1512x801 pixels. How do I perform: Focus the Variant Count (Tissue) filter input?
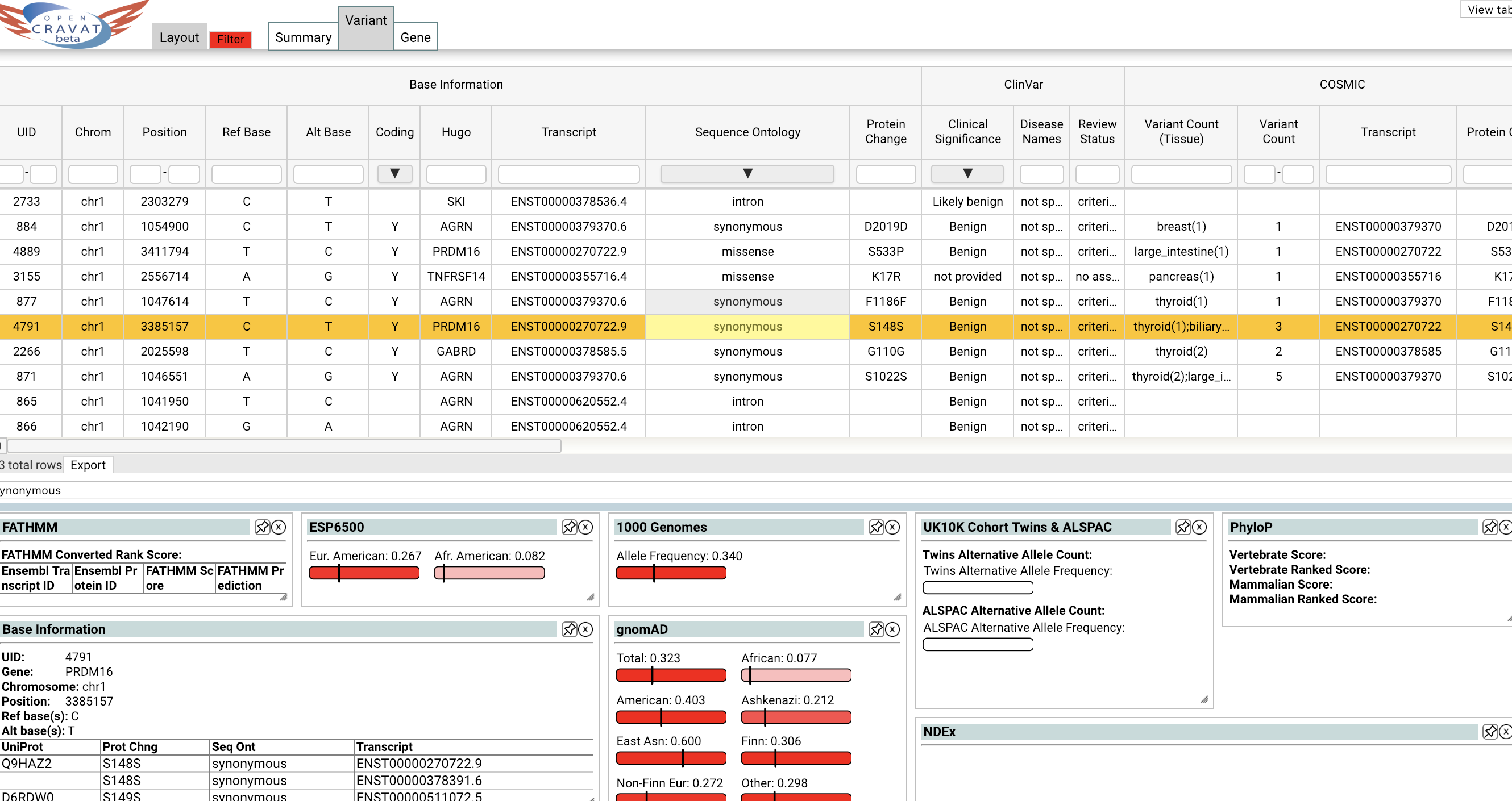(1182, 174)
